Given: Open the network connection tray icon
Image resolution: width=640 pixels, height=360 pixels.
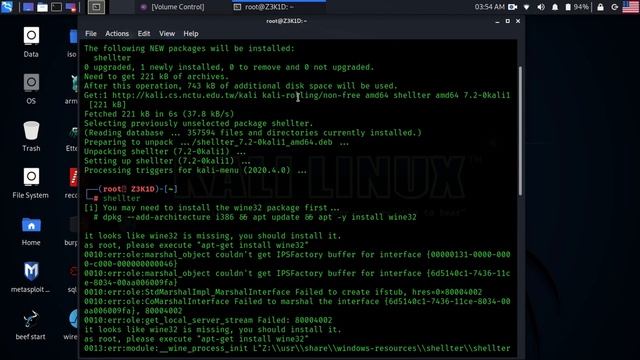Looking at the screenshot, I should 527,7.
